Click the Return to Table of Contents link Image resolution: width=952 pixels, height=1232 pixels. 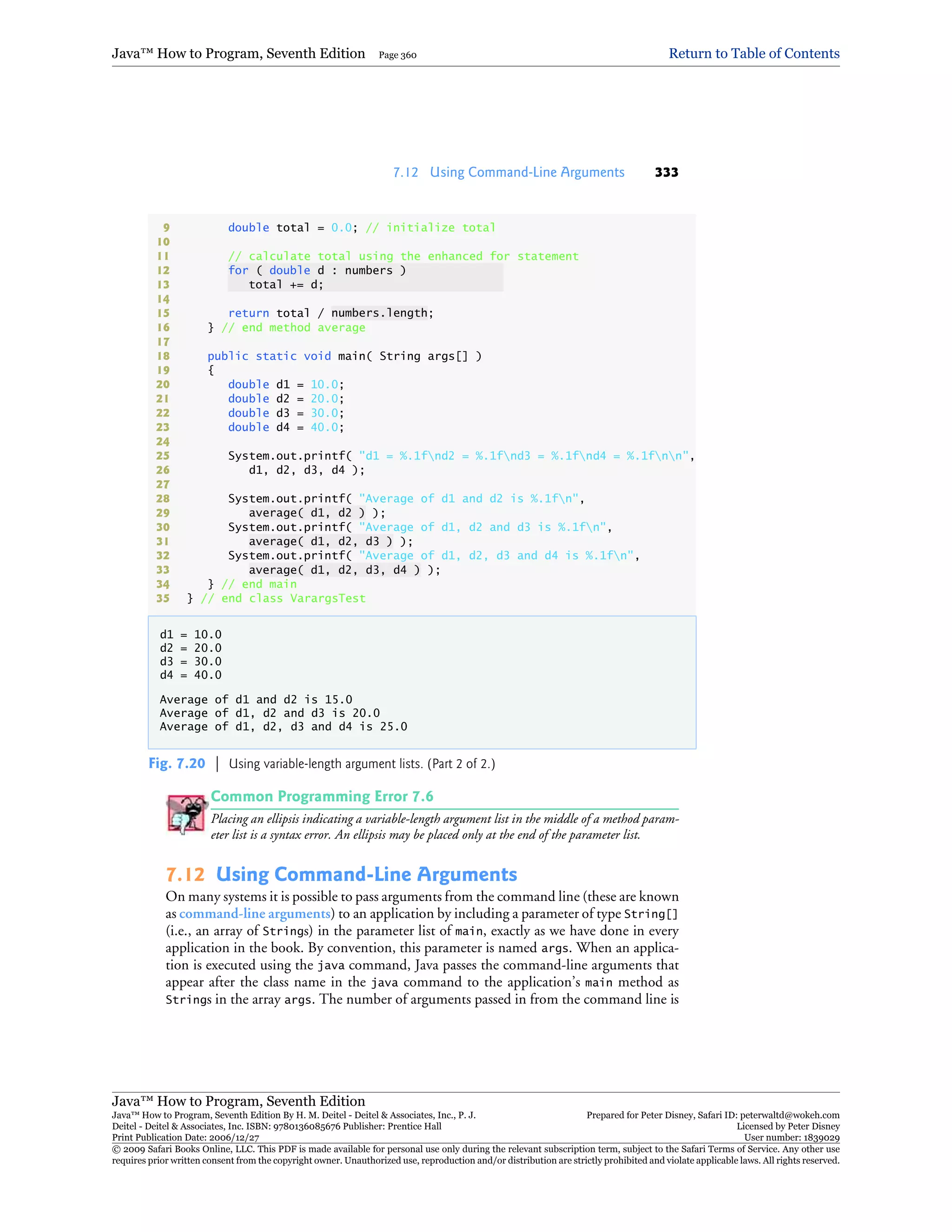click(754, 53)
